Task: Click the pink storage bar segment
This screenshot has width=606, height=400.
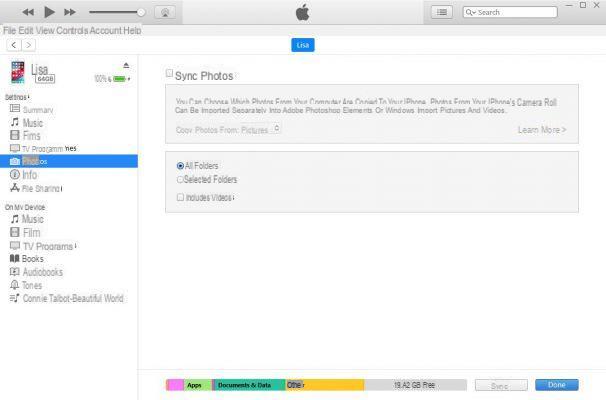Action: pos(175,385)
